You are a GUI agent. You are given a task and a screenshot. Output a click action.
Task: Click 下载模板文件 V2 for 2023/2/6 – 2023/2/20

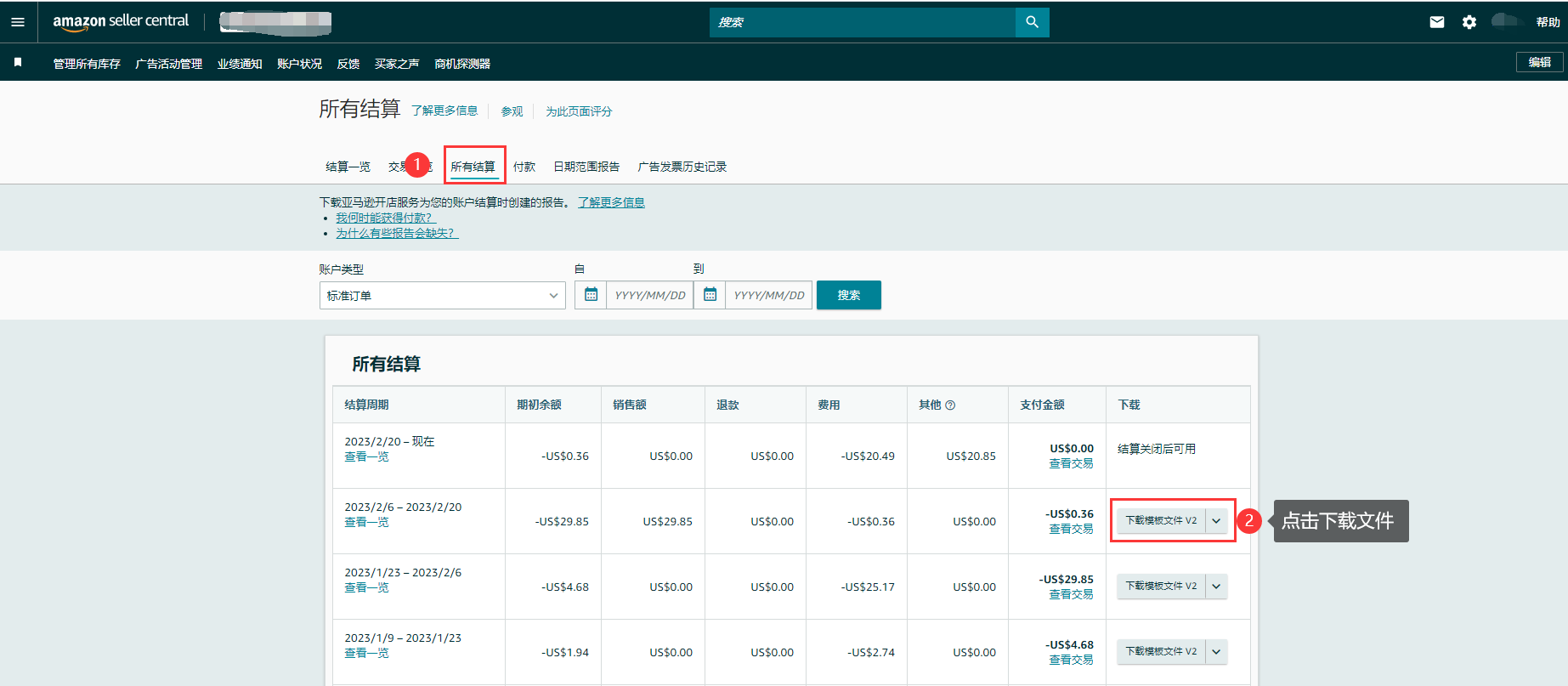point(1160,521)
